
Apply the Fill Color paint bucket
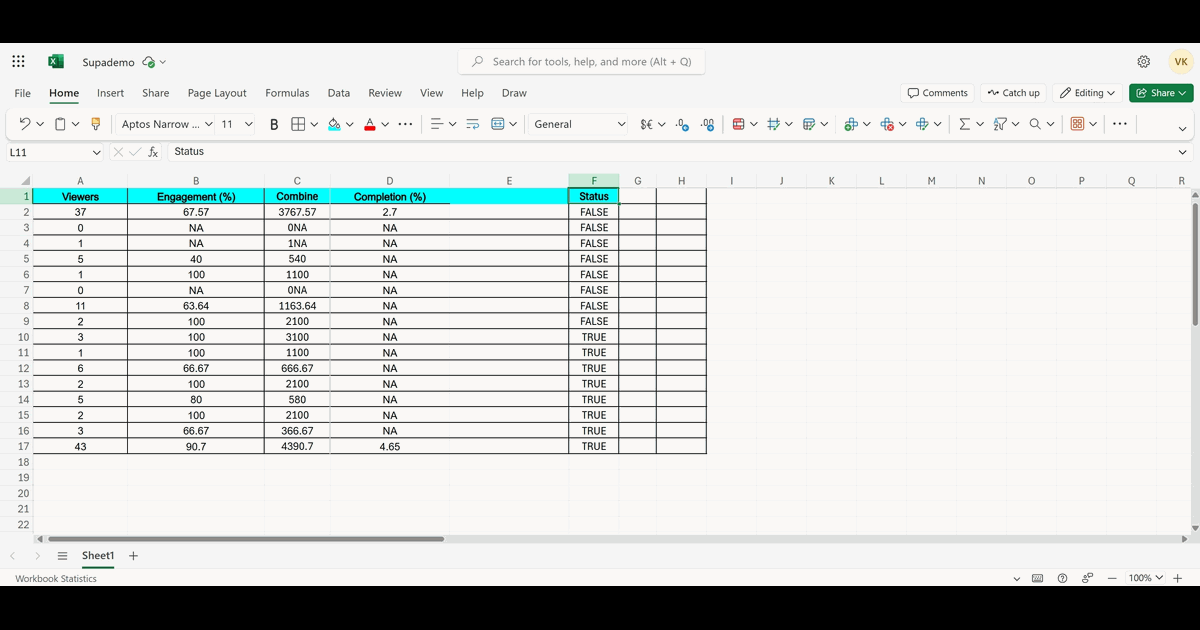coord(334,124)
